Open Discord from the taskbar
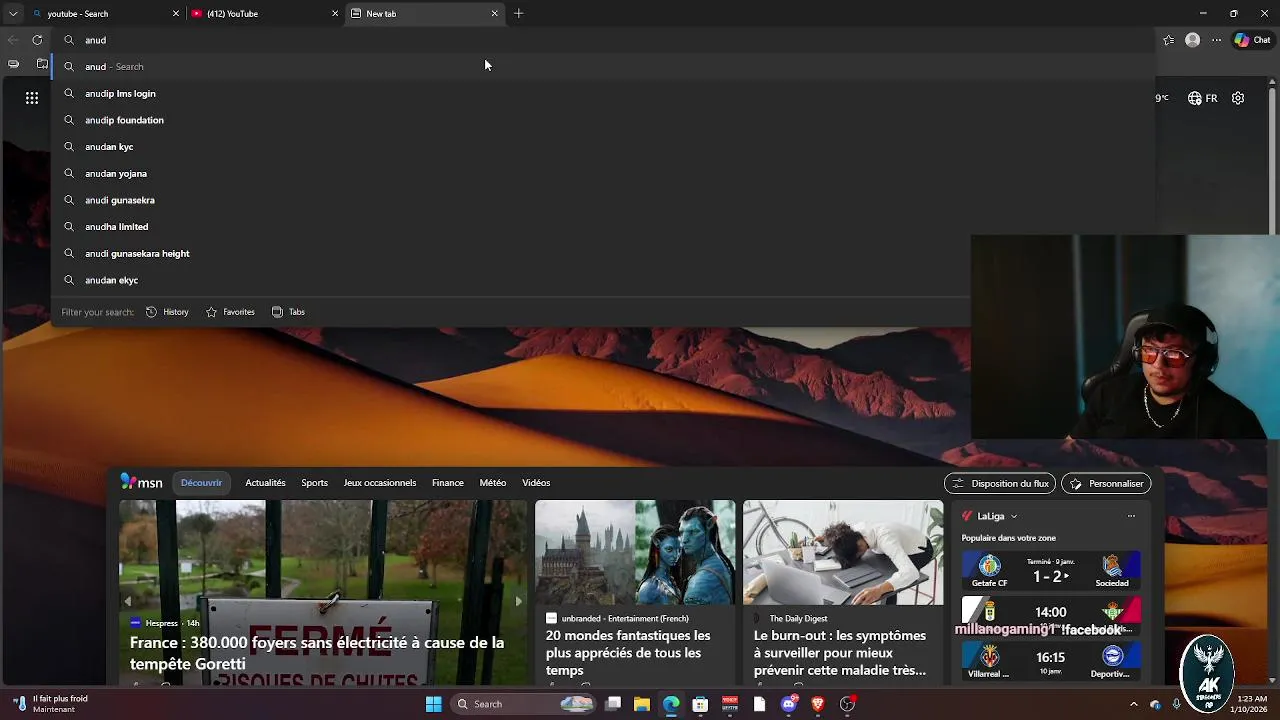The height and width of the screenshot is (720, 1280). [789, 704]
